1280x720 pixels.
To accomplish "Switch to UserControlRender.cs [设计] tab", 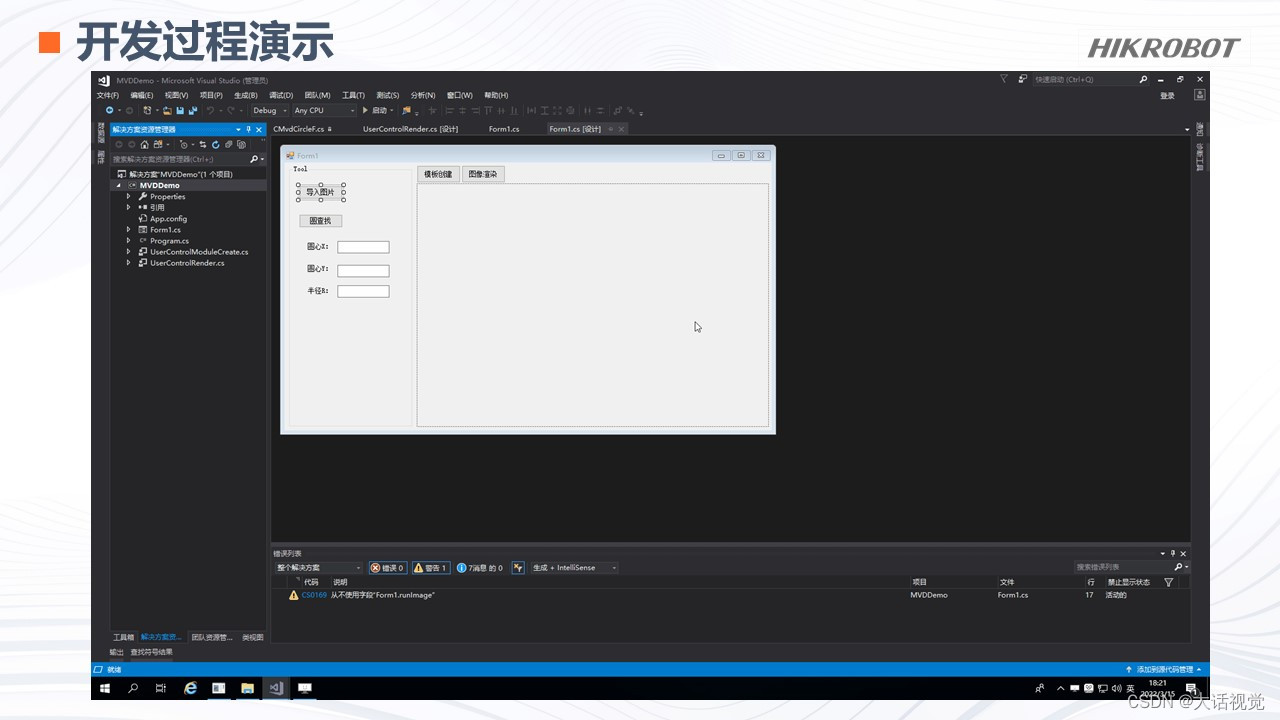I will click(410, 129).
